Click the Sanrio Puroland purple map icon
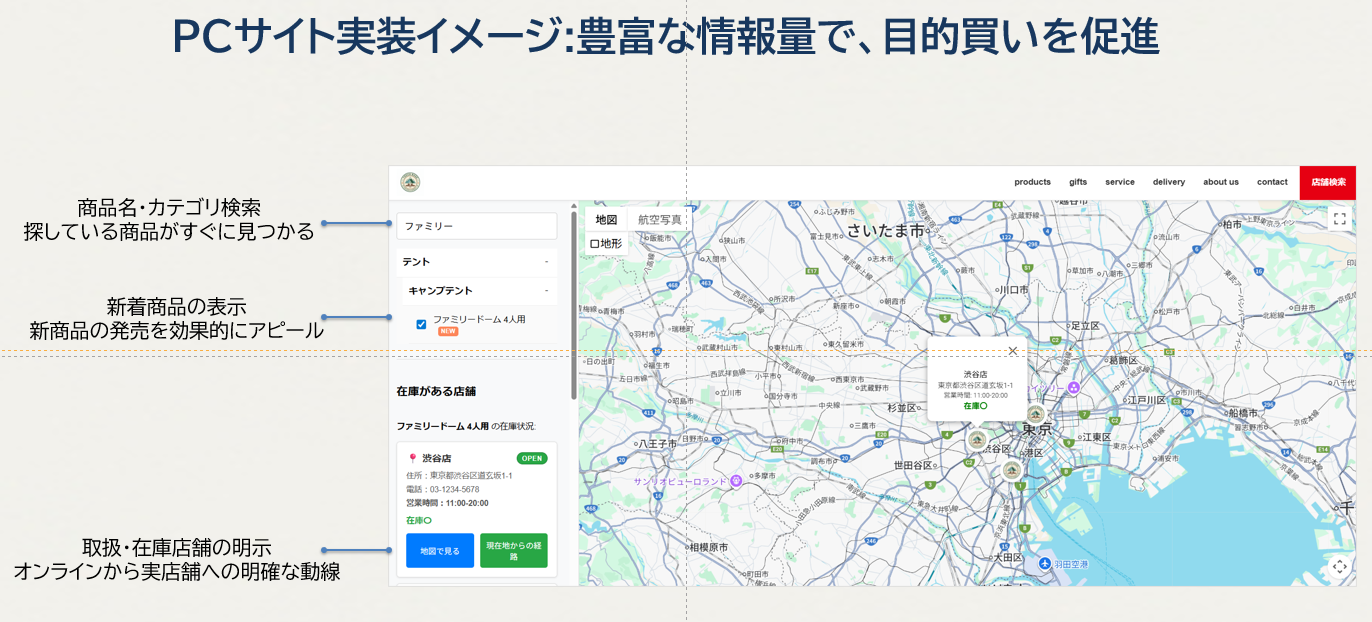 (737, 480)
